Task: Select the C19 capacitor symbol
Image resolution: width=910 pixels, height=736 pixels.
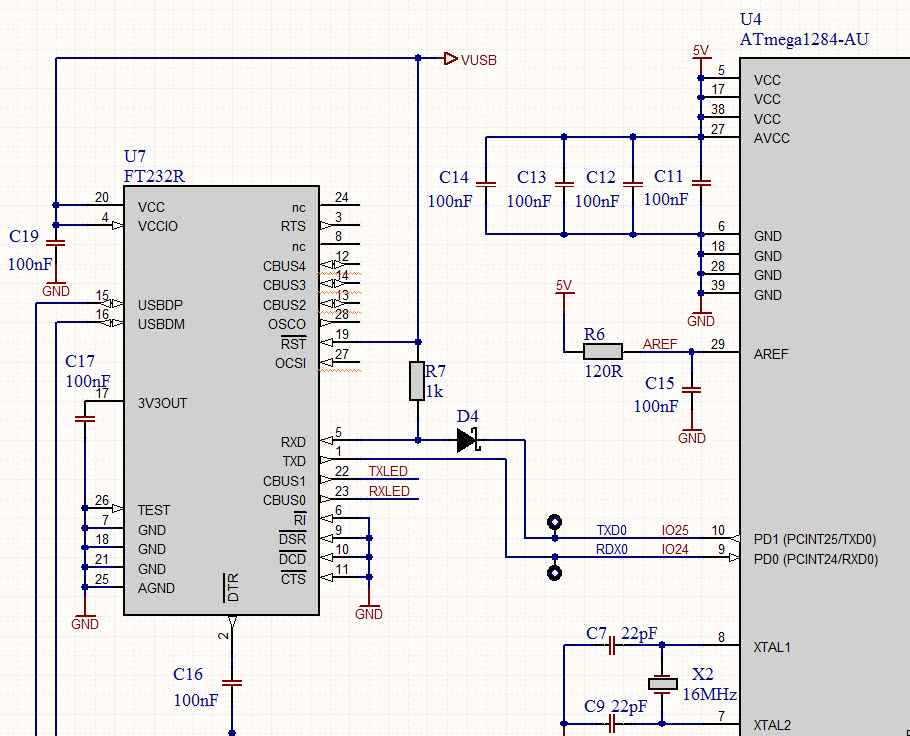Action: pos(56,243)
